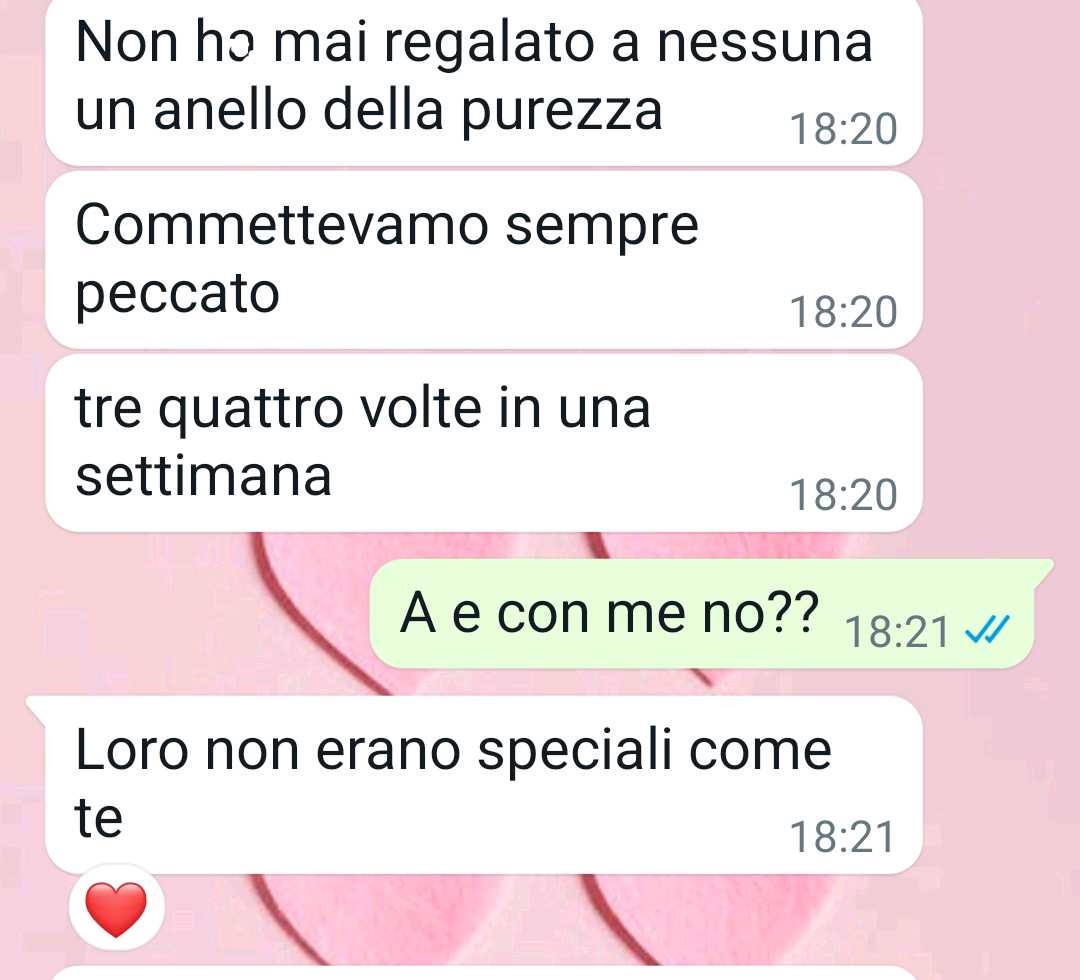
Task: Tap the word "Non" in the first message
Action: pos(127,43)
